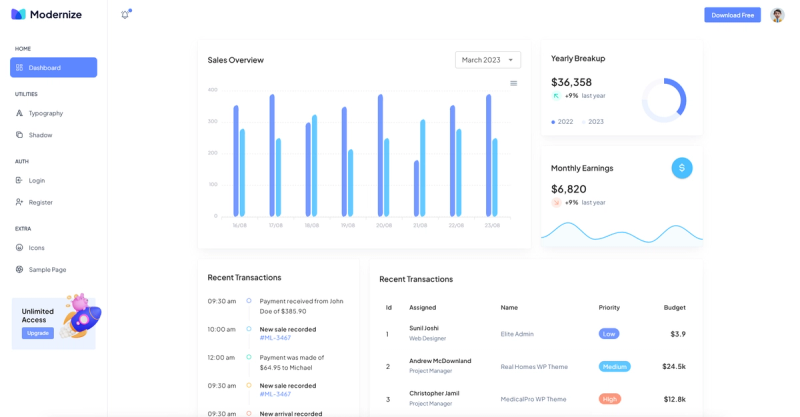Click the Register user-plus icon in sidebar
Image resolution: width=800 pixels, height=417 pixels.
coord(19,202)
